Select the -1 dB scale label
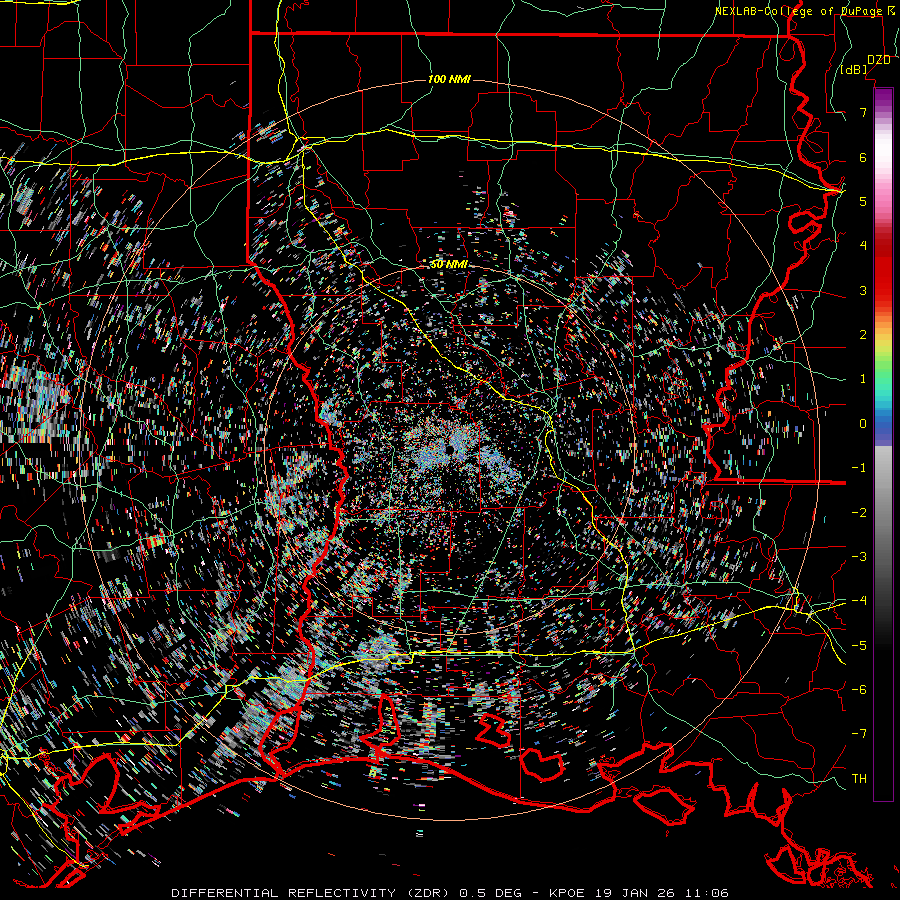Viewport: 900px width, 900px height. coord(859,468)
